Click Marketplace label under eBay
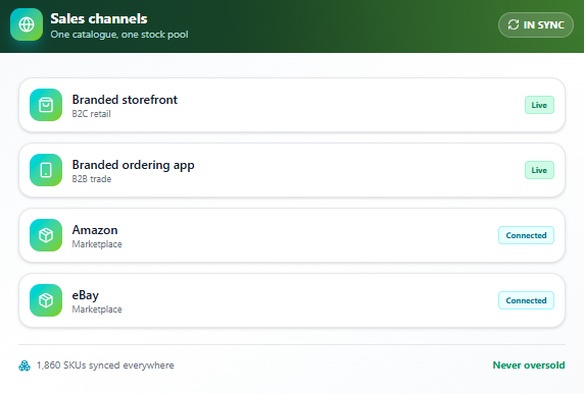The height and width of the screenshot is (394, 584). (97, 309)
